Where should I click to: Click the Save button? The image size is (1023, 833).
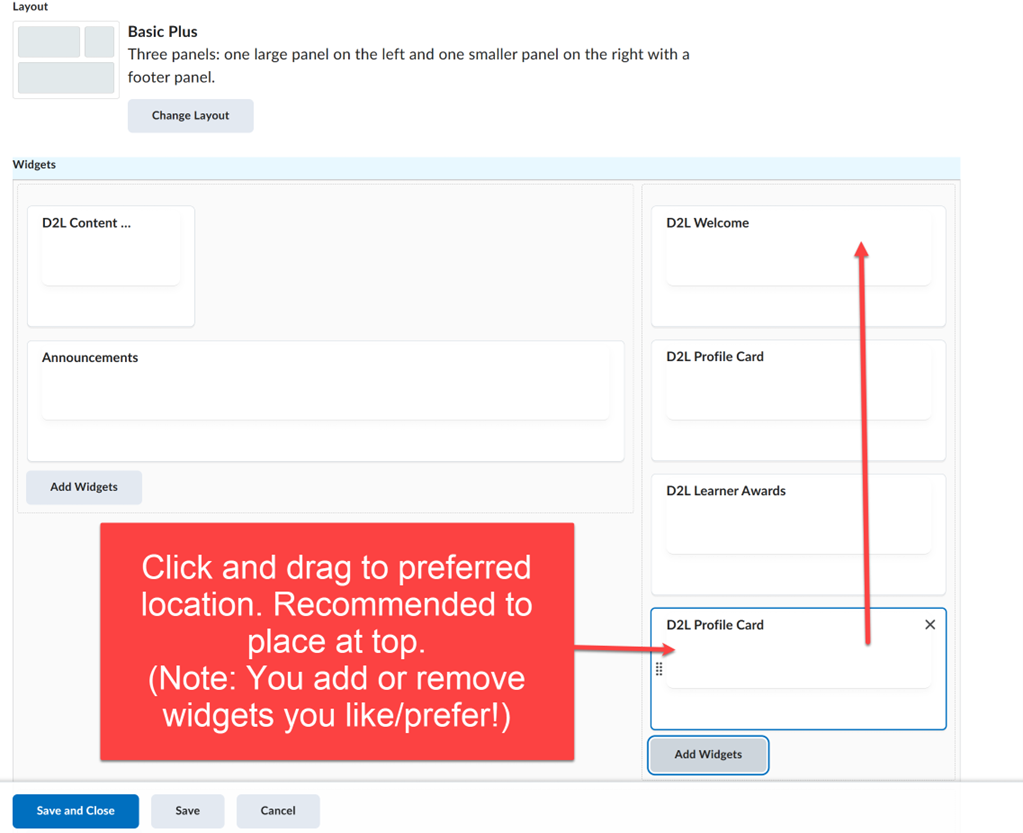pos(187,811)
